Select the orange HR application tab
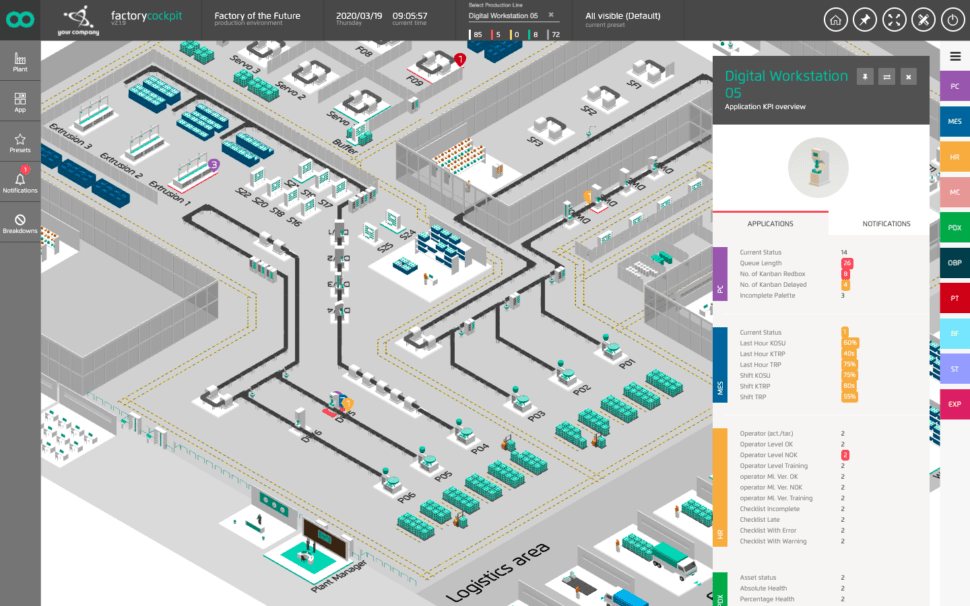This screenshot has height=606, width=970. [x=955, y=157]
